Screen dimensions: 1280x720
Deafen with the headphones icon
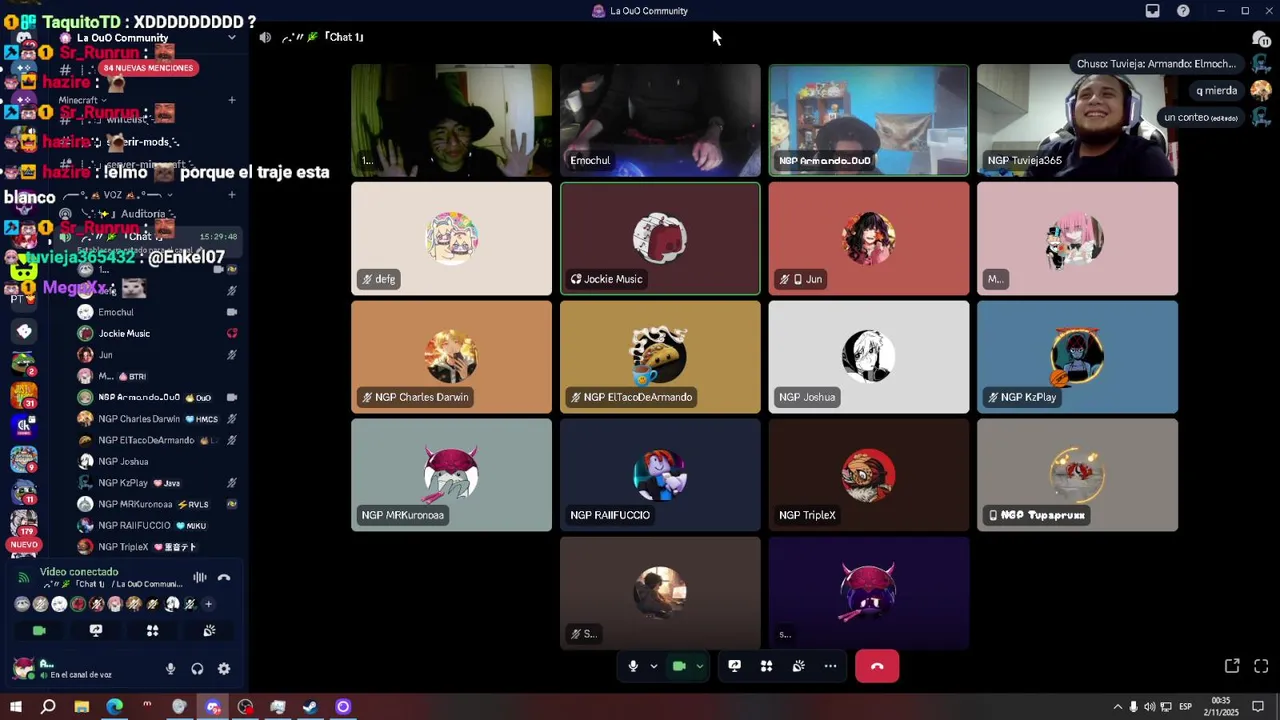click(x=197, y=669)
